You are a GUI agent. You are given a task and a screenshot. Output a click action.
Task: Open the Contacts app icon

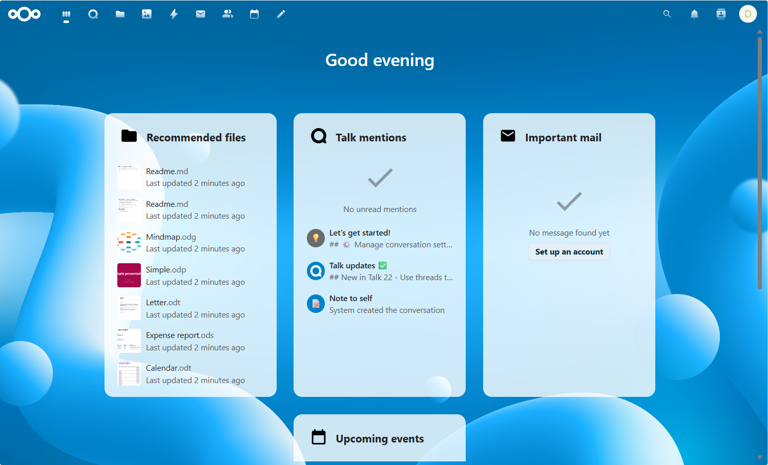(227, 14)
